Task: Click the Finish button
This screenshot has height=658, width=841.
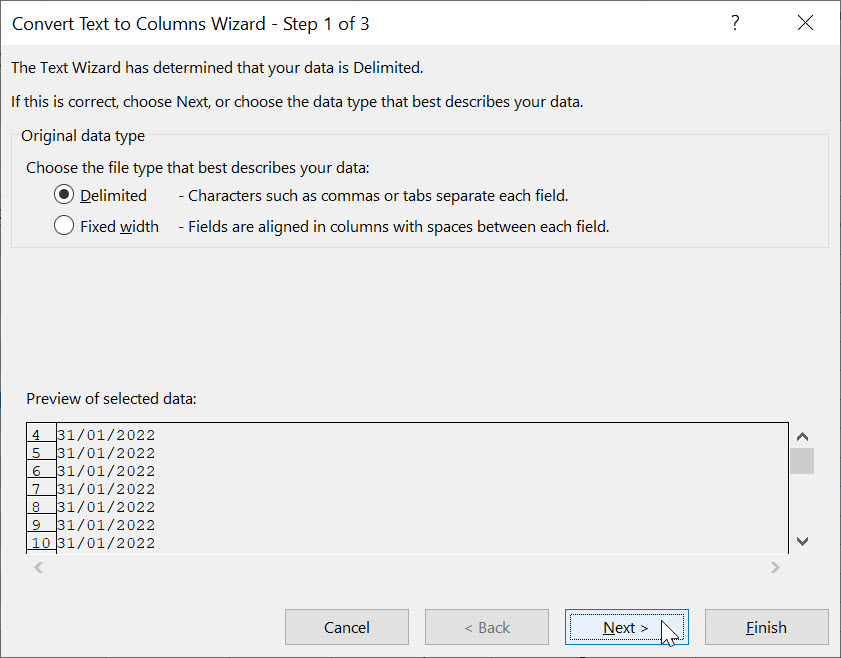Action: [766, 627]
